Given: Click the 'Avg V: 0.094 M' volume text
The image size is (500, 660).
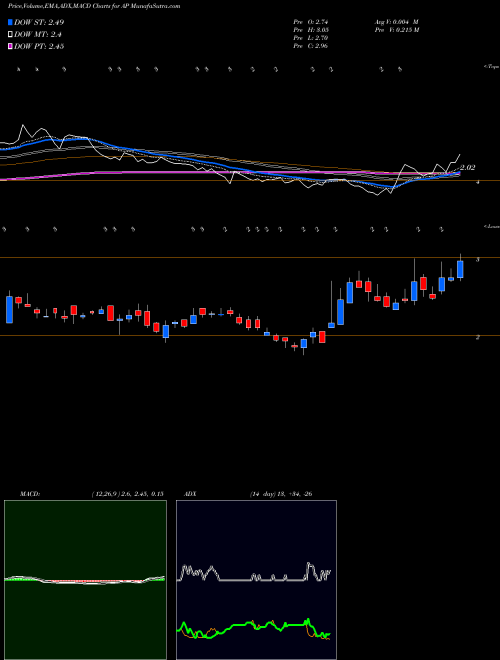Looking at the screenshot, I should 396,22.
